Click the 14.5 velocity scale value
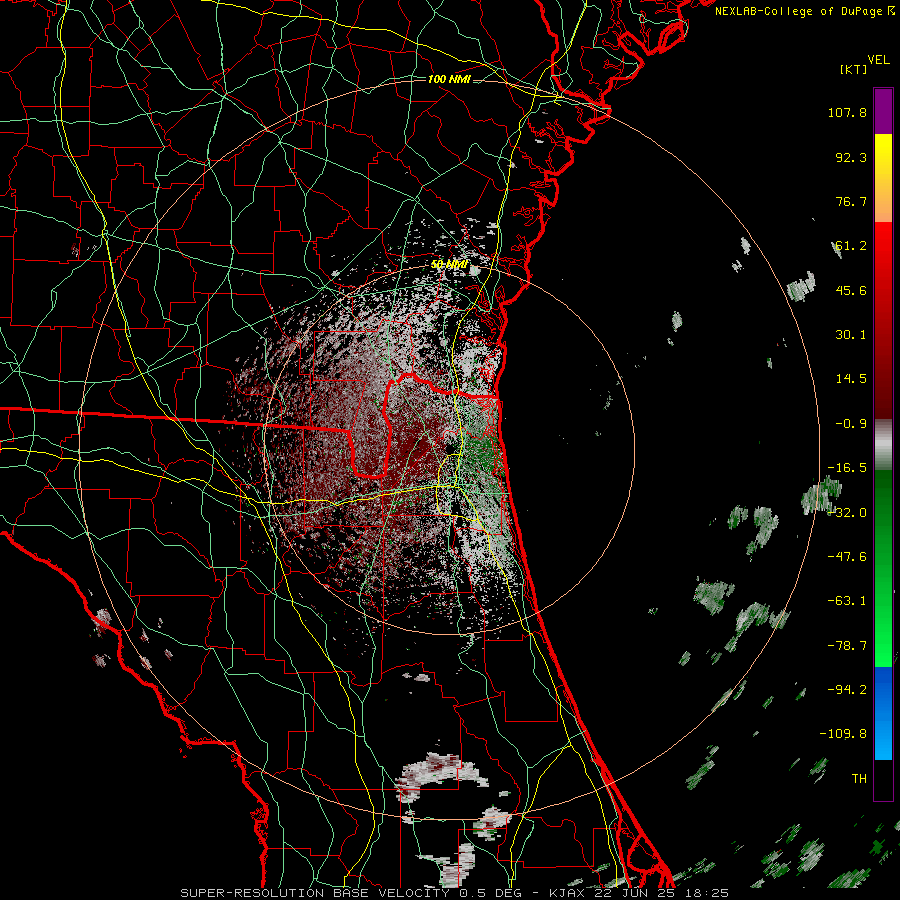The width and height of the screenshot is (900, 900). tap(851, 379)
